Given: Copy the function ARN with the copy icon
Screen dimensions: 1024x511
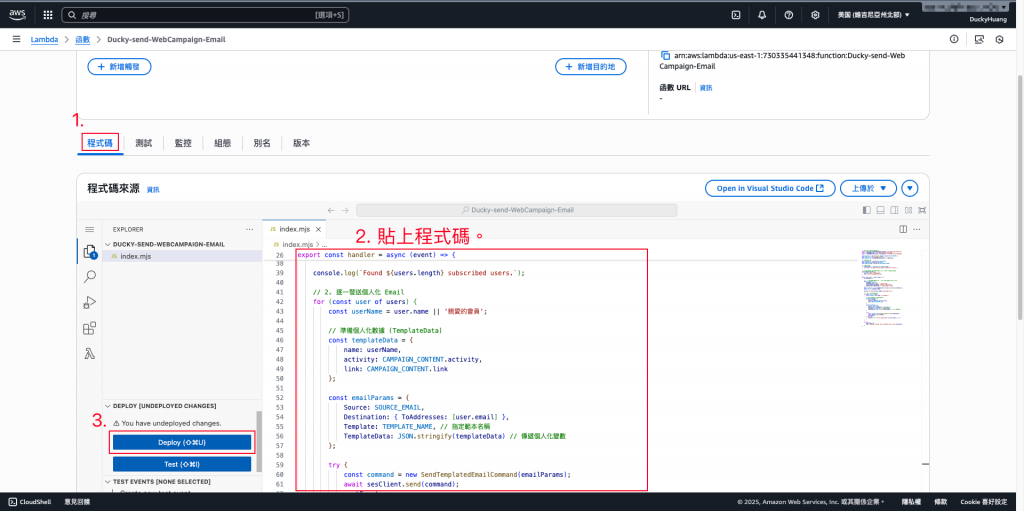Looking at the screenshot, I should [x=665, y=55].
